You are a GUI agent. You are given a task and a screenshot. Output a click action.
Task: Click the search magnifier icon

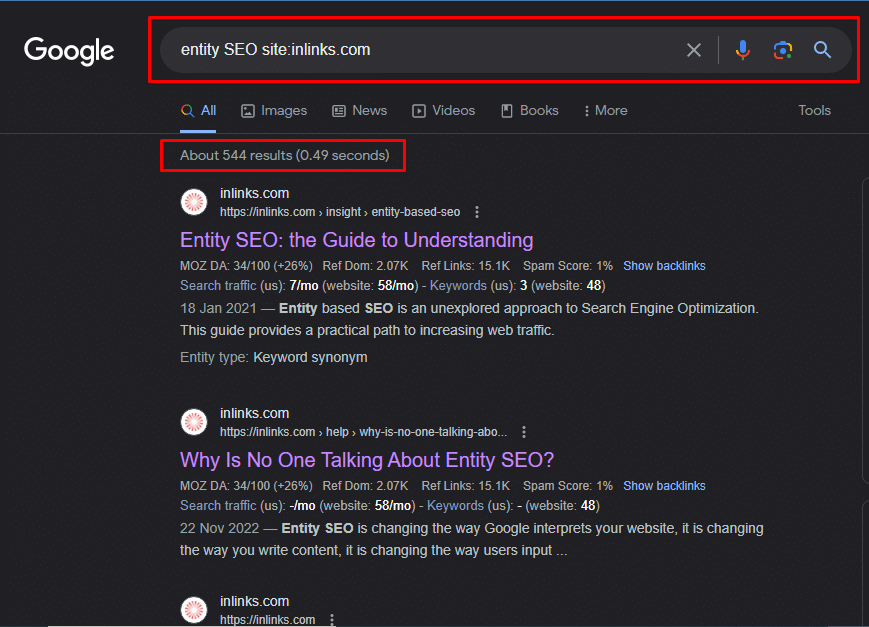pos(822,49)
